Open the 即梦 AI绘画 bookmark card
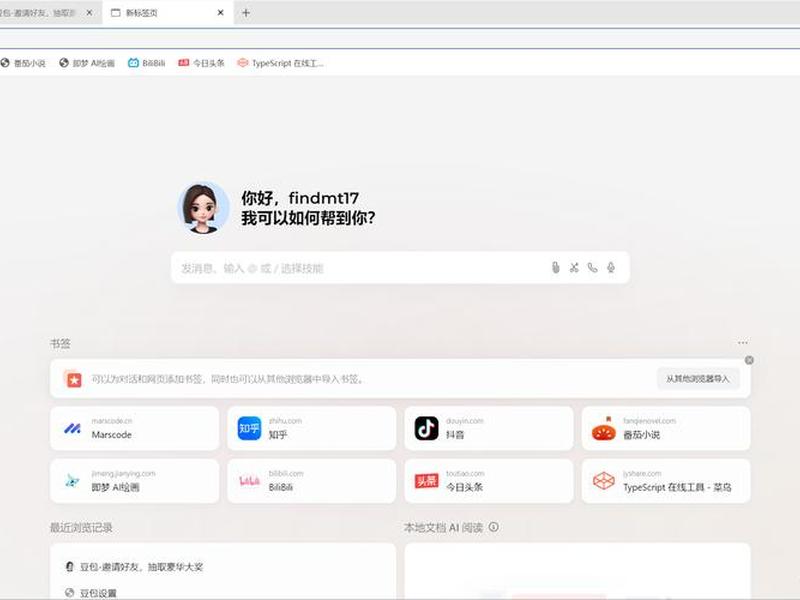Image resolution: width=800 pixels, height=600 pixels. click(x=135, y=481)
